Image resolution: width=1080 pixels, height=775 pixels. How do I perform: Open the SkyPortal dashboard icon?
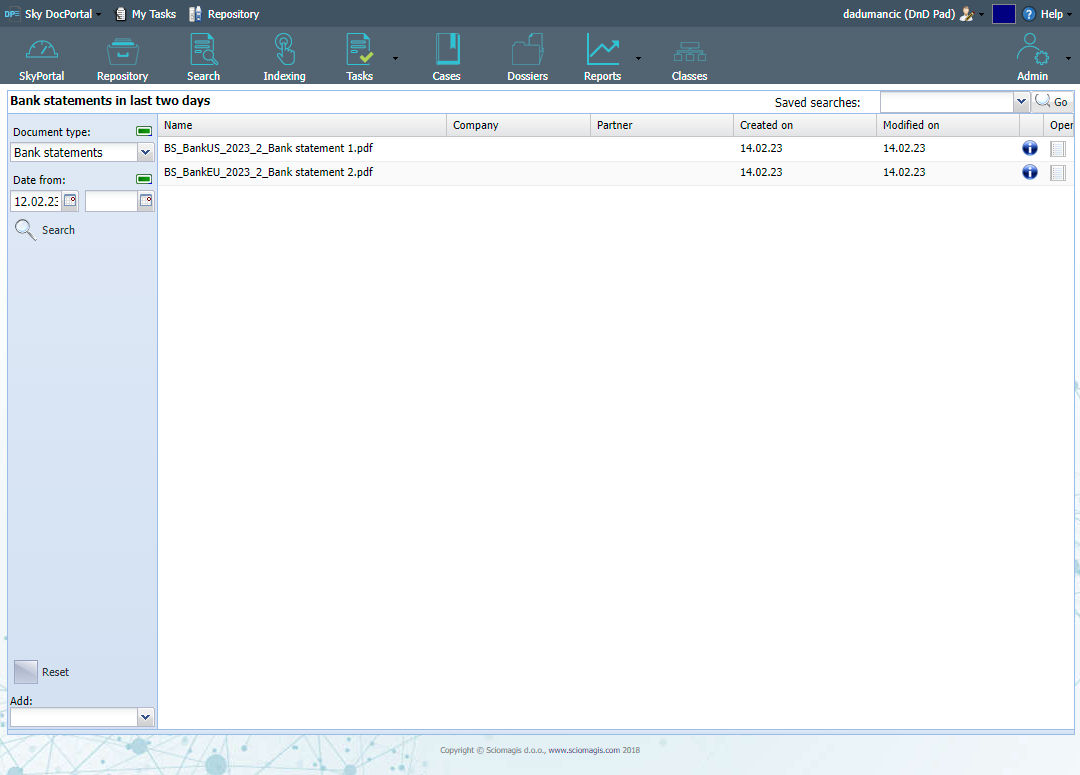(x=41, y=50)
